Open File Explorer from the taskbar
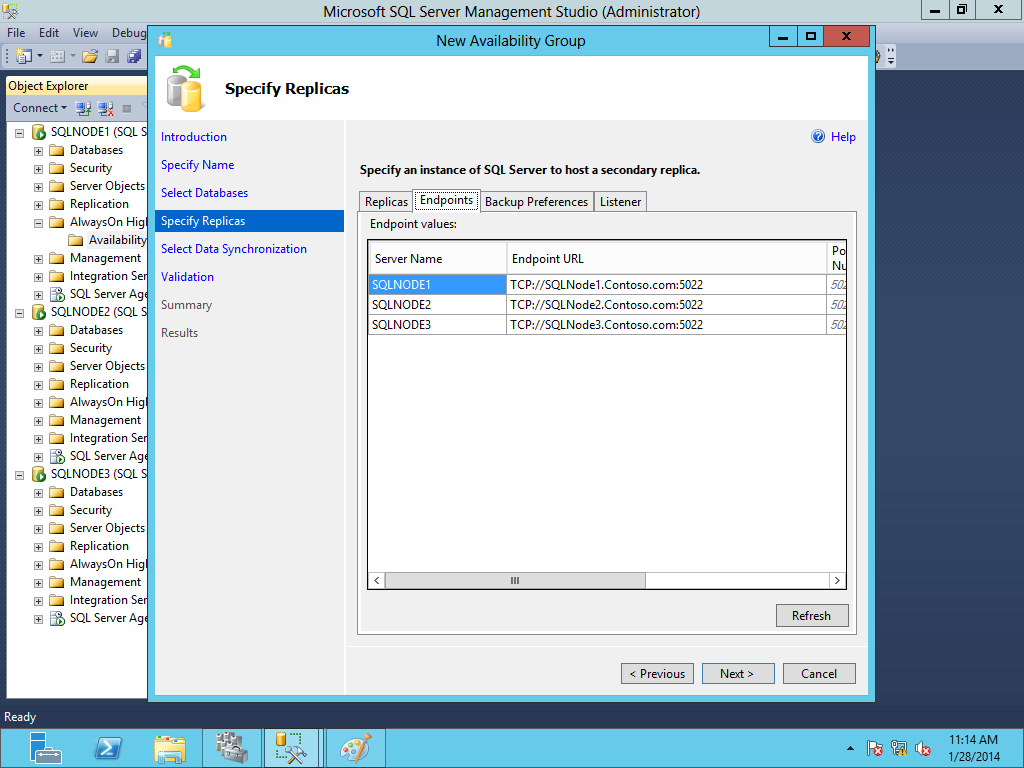 point(170,748)
